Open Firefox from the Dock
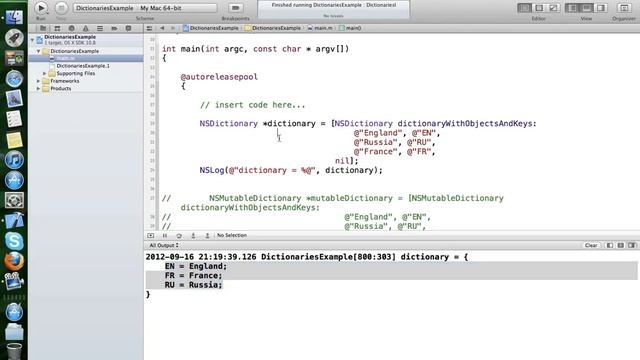This screenshot has width=640, height=360. (14, 261)
